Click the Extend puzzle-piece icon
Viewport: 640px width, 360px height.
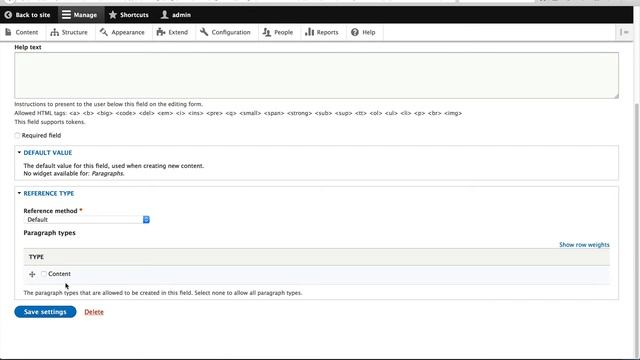tap(161, 32)
